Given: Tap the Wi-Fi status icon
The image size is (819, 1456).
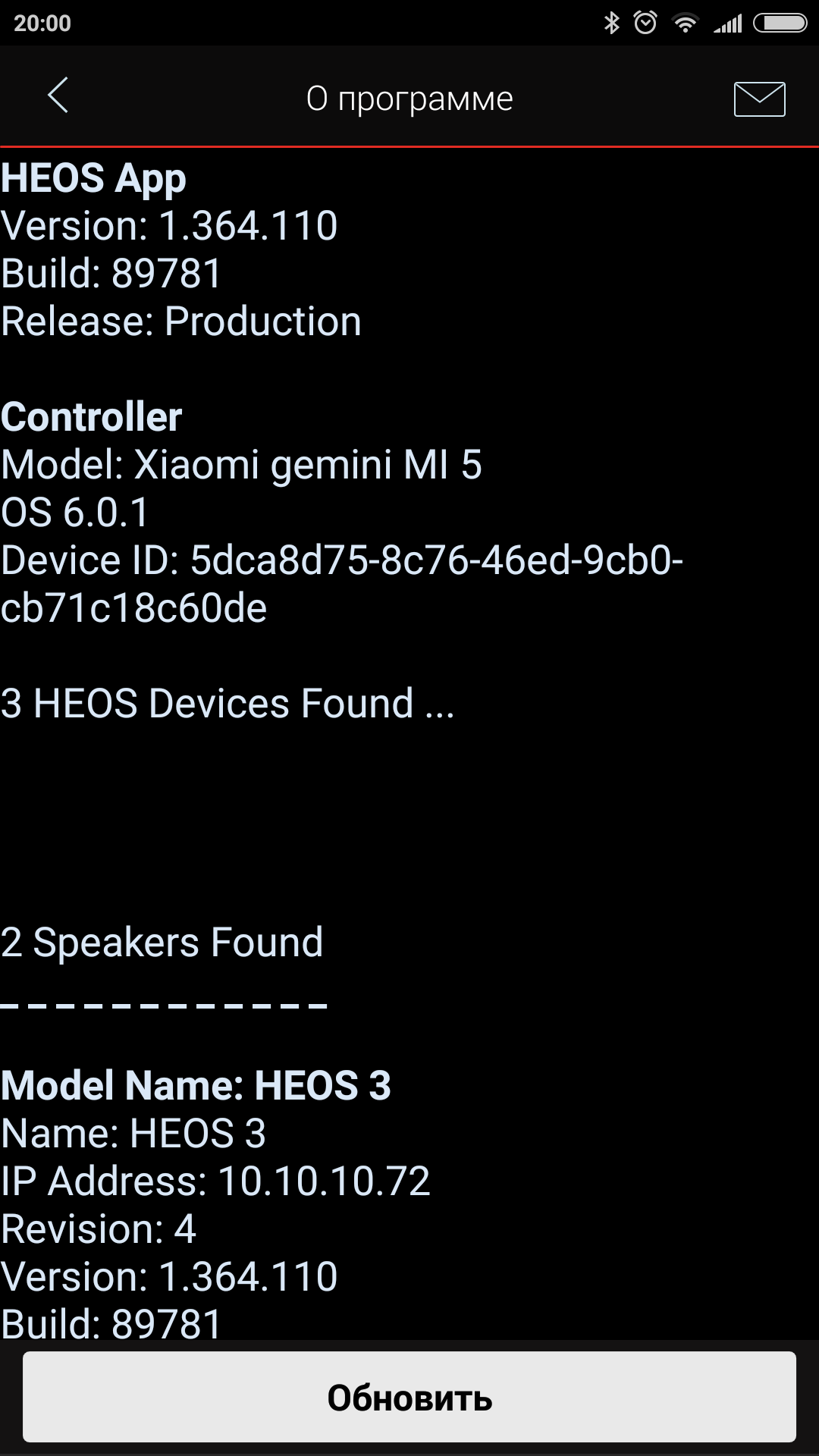Looking at the screenshot, I should 686,24.
